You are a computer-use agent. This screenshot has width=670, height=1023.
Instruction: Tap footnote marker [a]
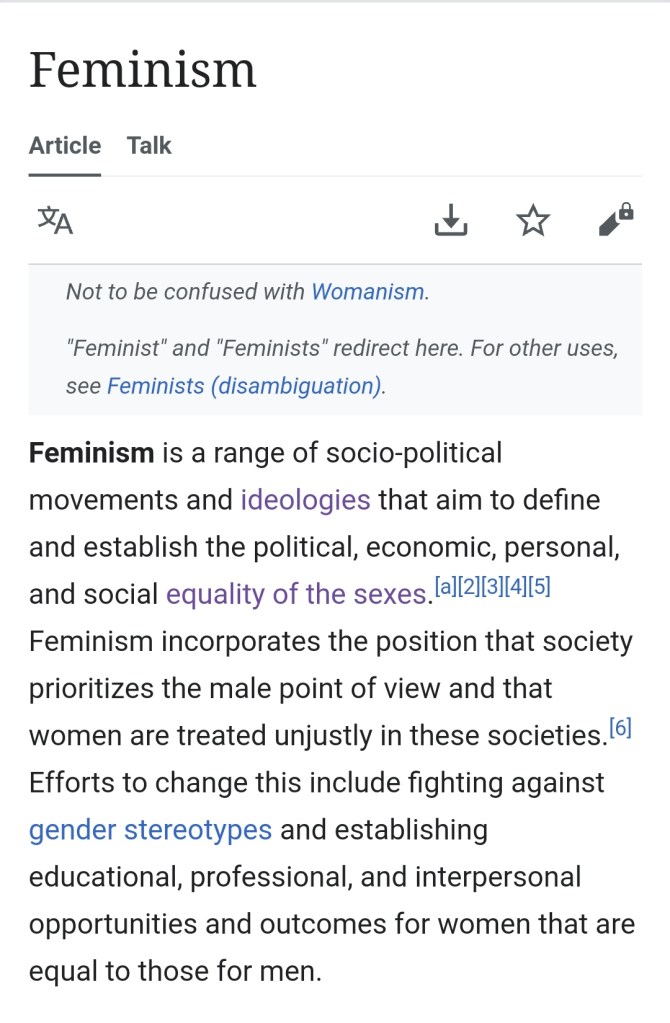(446, 587)
